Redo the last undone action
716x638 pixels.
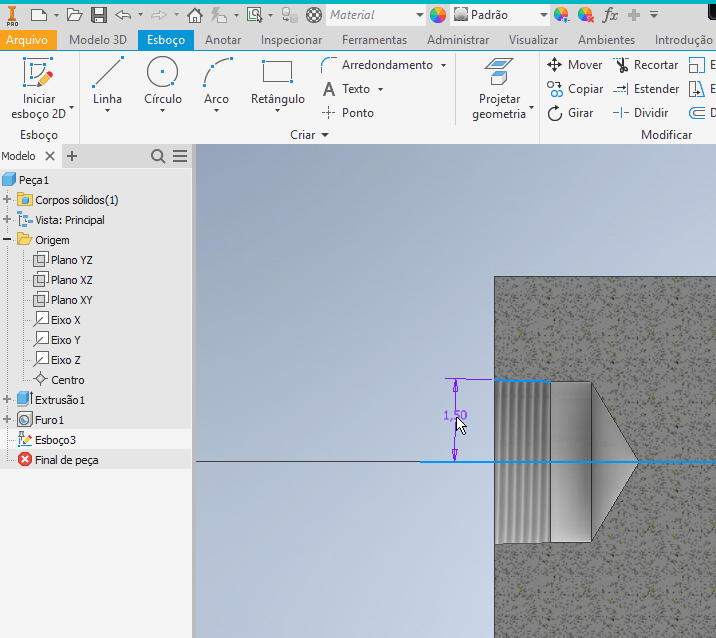[x=158, y=15]
